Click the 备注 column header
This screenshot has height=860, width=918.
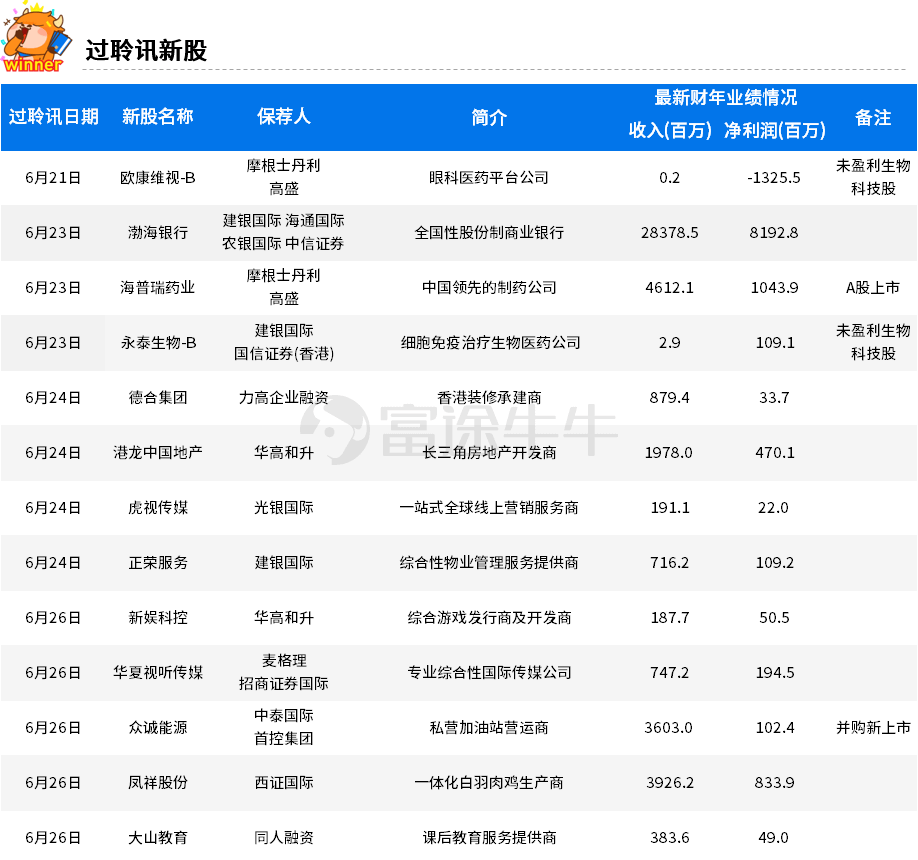pos(873,117)
